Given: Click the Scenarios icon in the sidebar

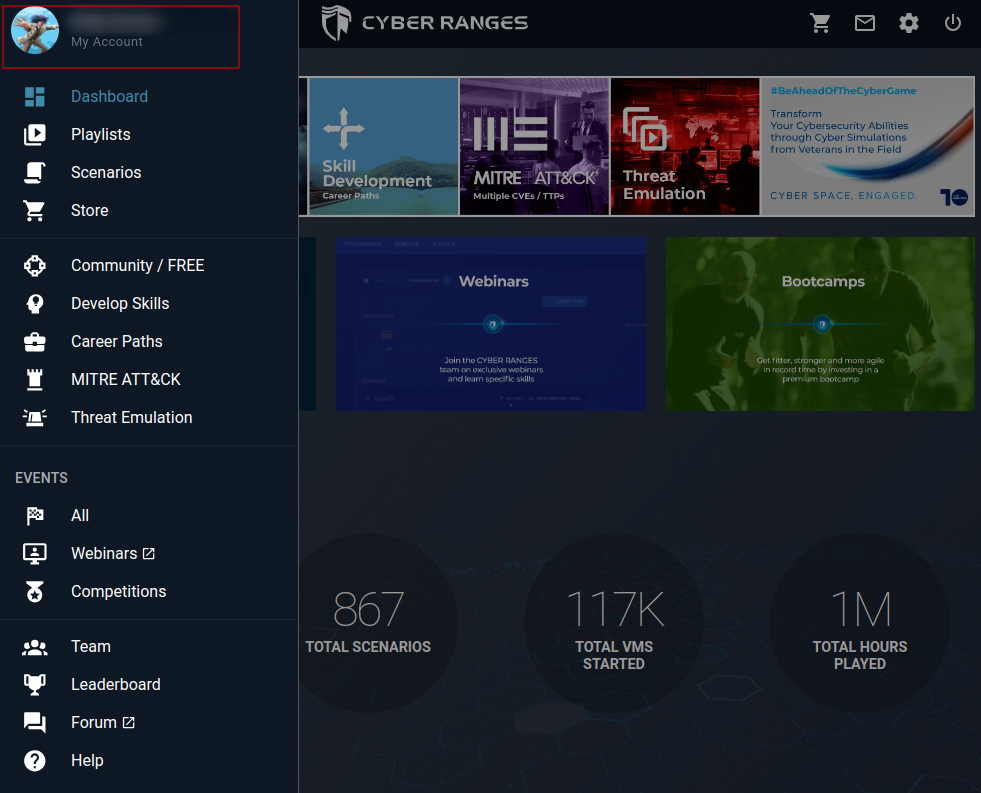Looking at the screenshot, I should [35, 172].
